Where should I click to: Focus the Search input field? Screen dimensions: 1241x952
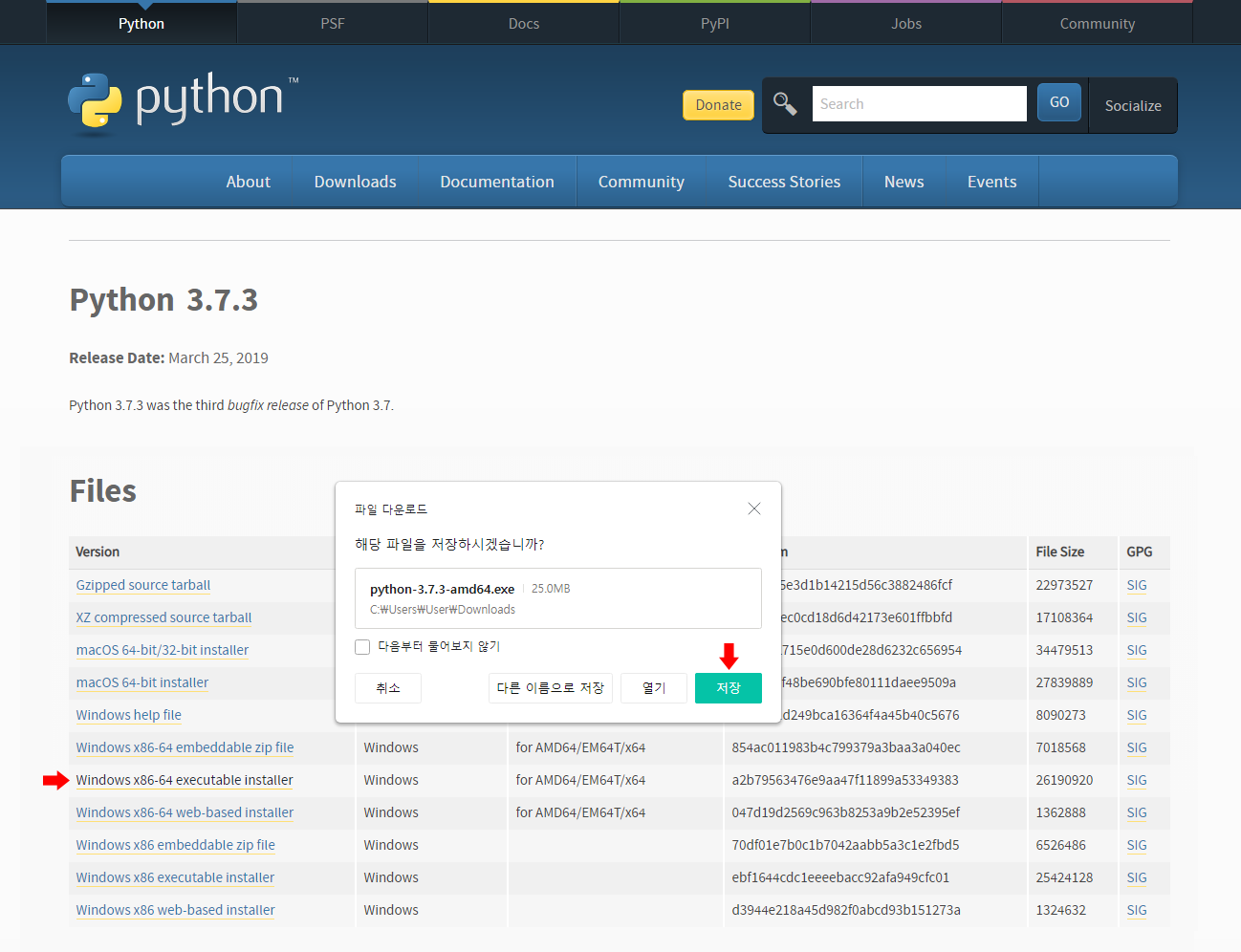919,103
